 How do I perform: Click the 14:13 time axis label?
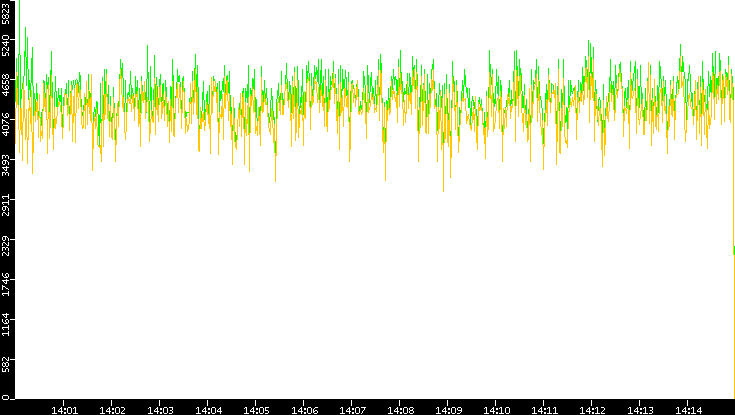point(640,410)
